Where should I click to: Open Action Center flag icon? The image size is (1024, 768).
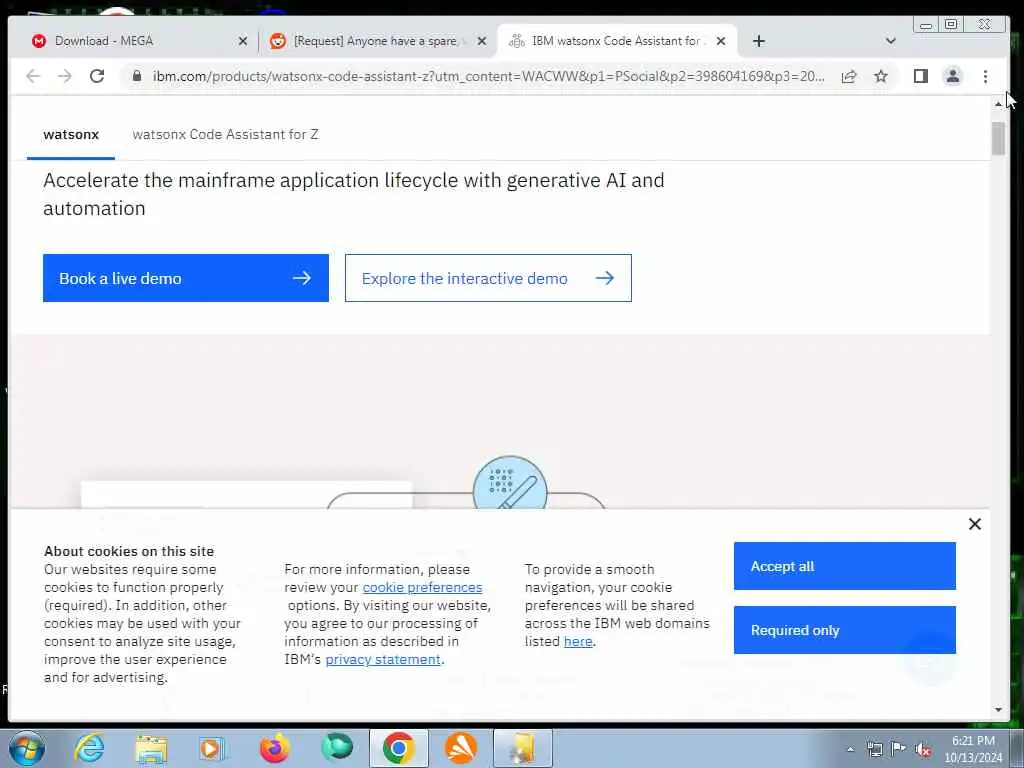coord(899,750)
